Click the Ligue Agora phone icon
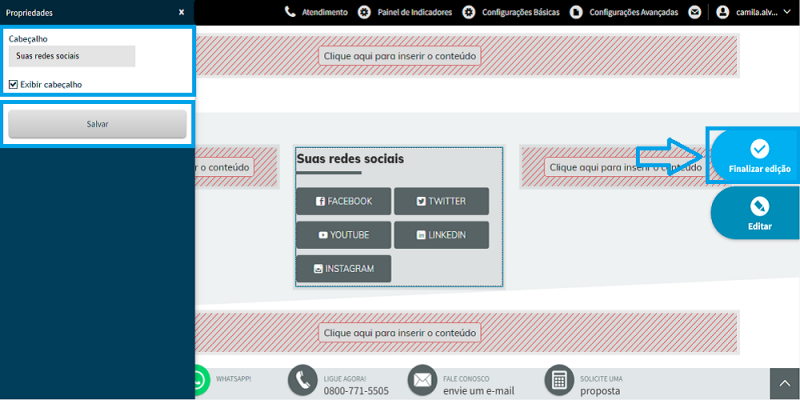800x400 pixels. click(x=303, y=380)
